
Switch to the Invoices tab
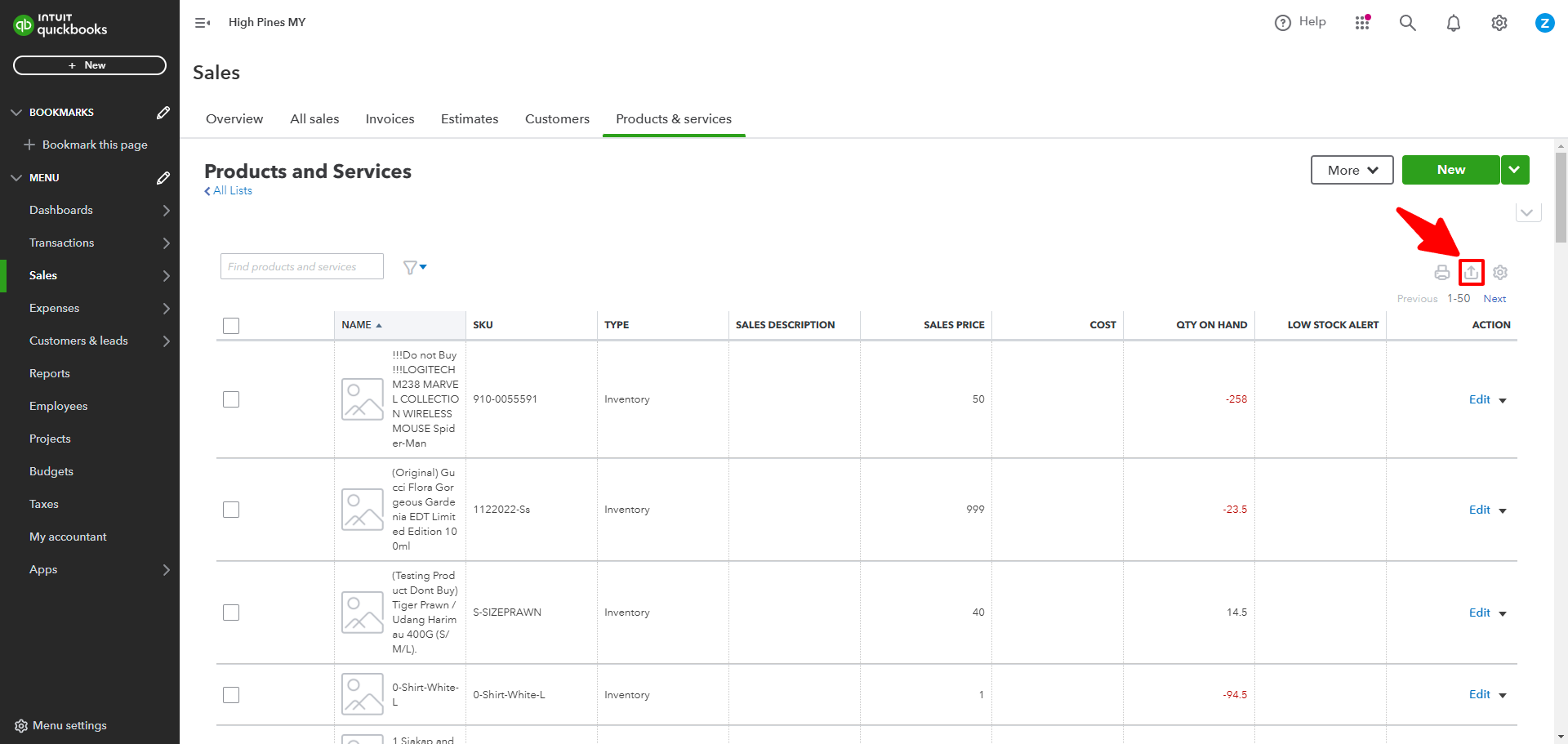tap(390, 119)
